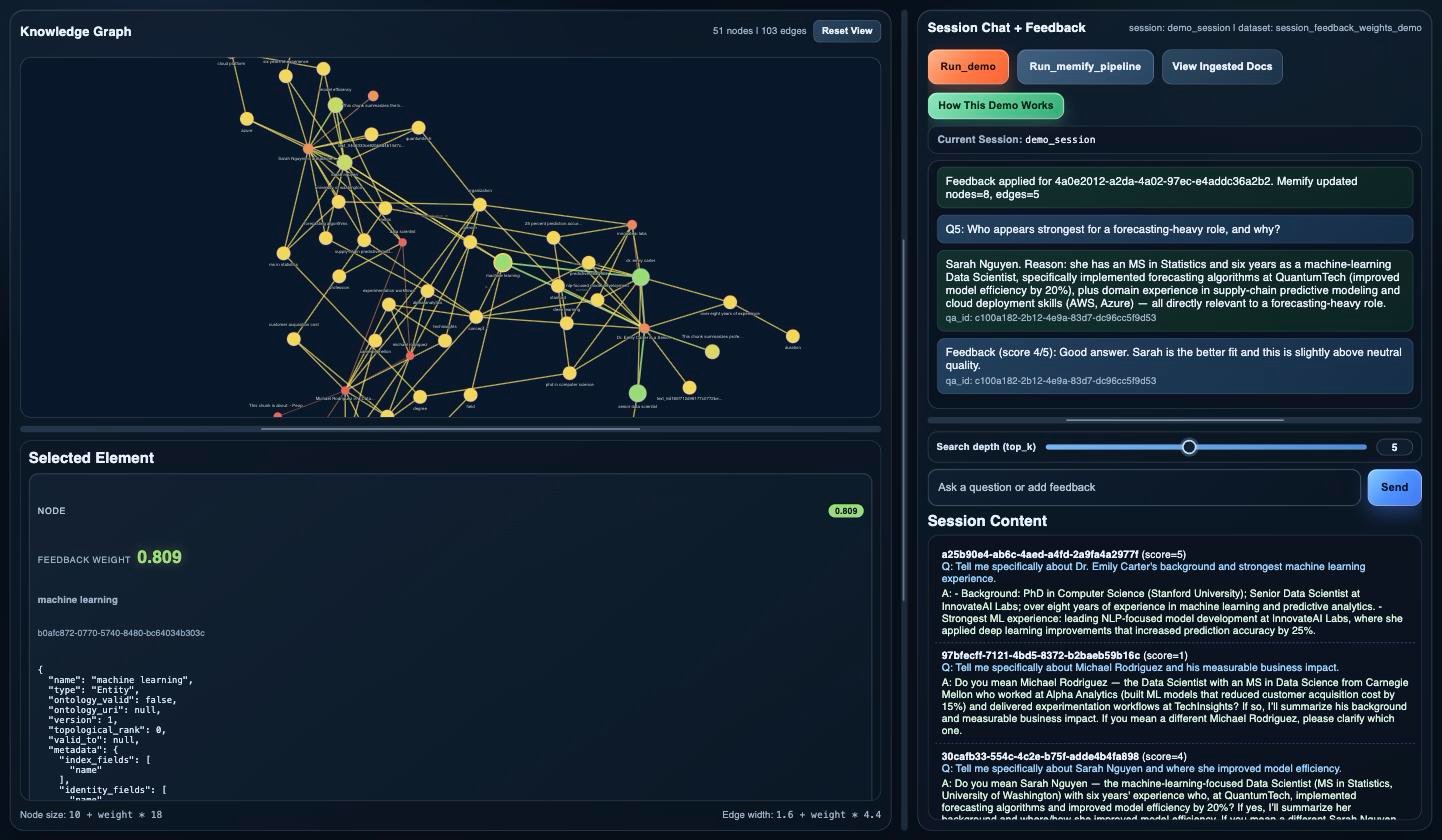Screen dimensions: 1442x840
Task: Select the 25 percent prediction accuracy node
Action: coord(553,237)
